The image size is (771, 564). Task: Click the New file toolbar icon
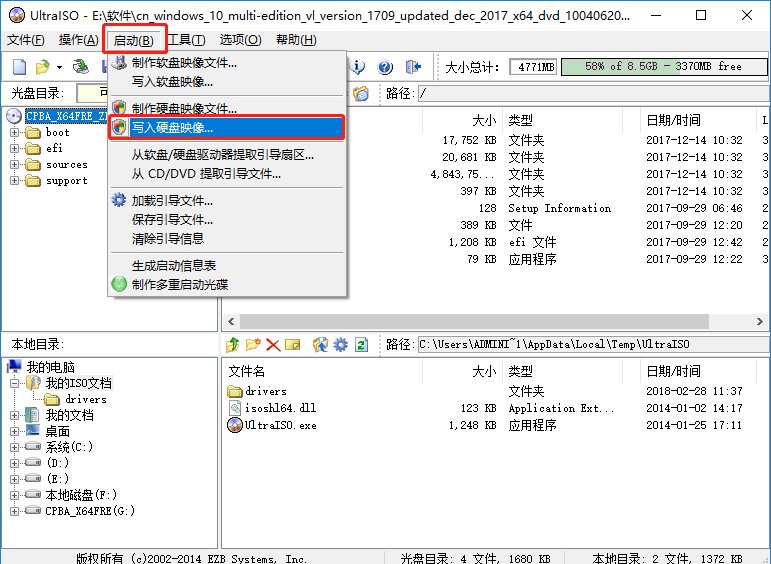click(19, 66)
